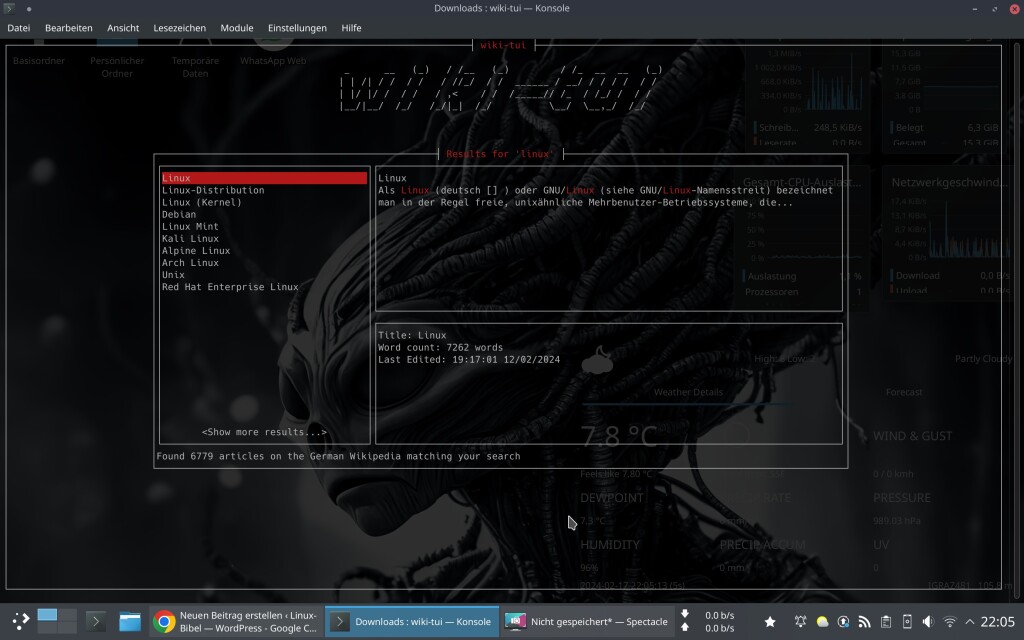The image size is (1024, 640).
Task: Open the Datei menu
Action: pos(18,28)
